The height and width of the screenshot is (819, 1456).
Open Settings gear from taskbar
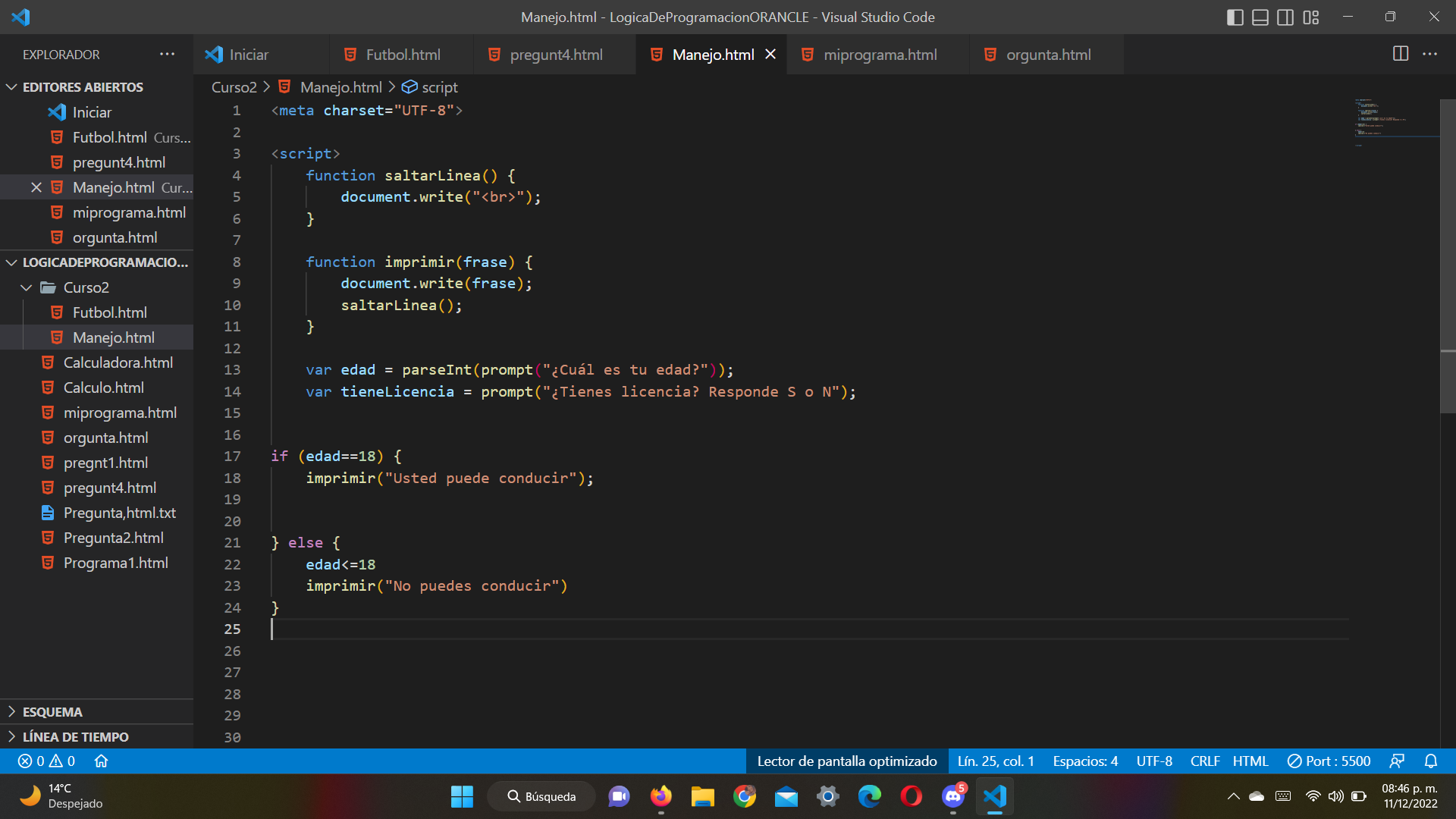click(x=827, y=796)
